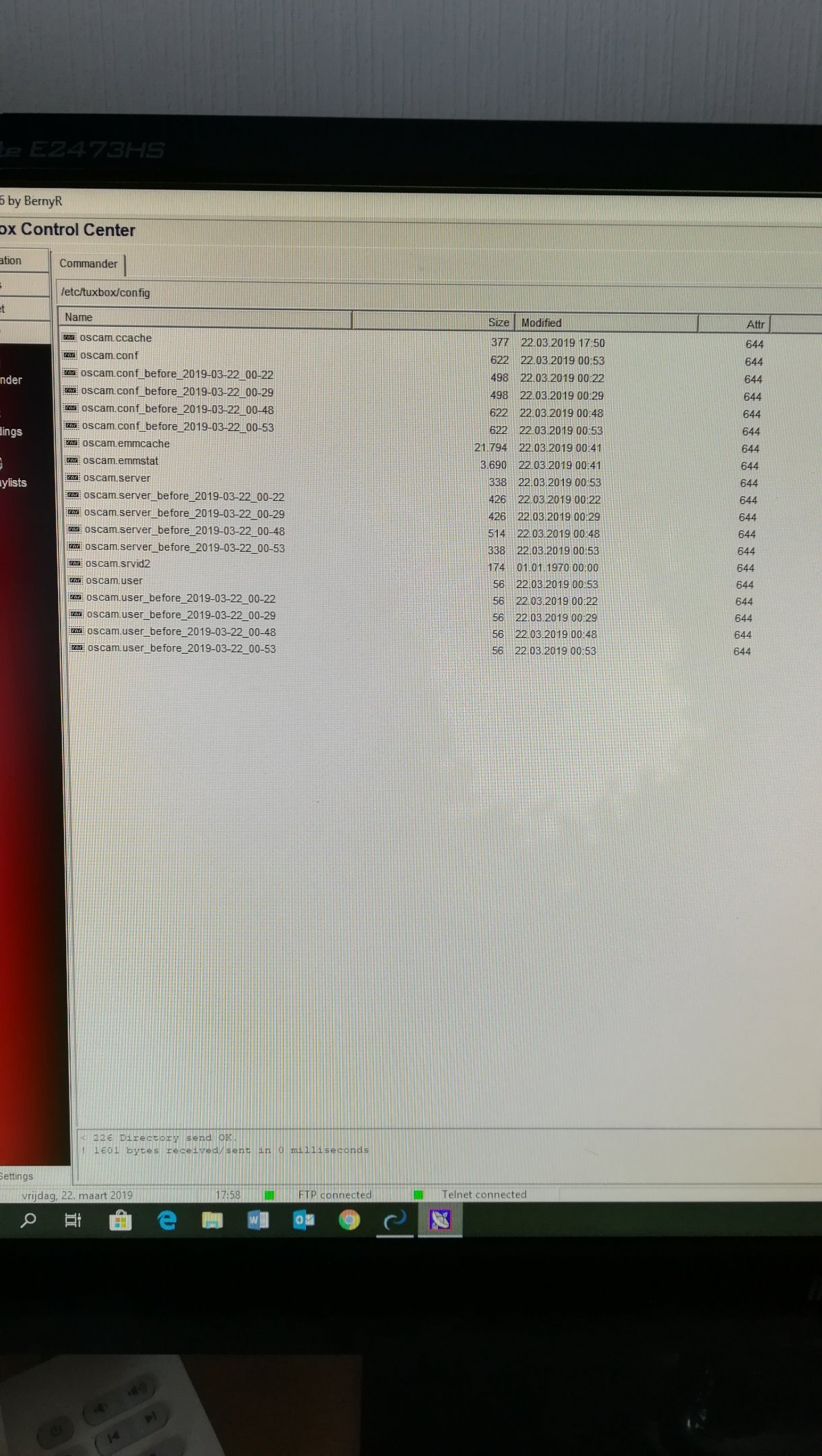The height and width of the screenshot is (1456, 822).
Task: Launch Microsoft Store from the taskbar
Action: (120, 1220)
